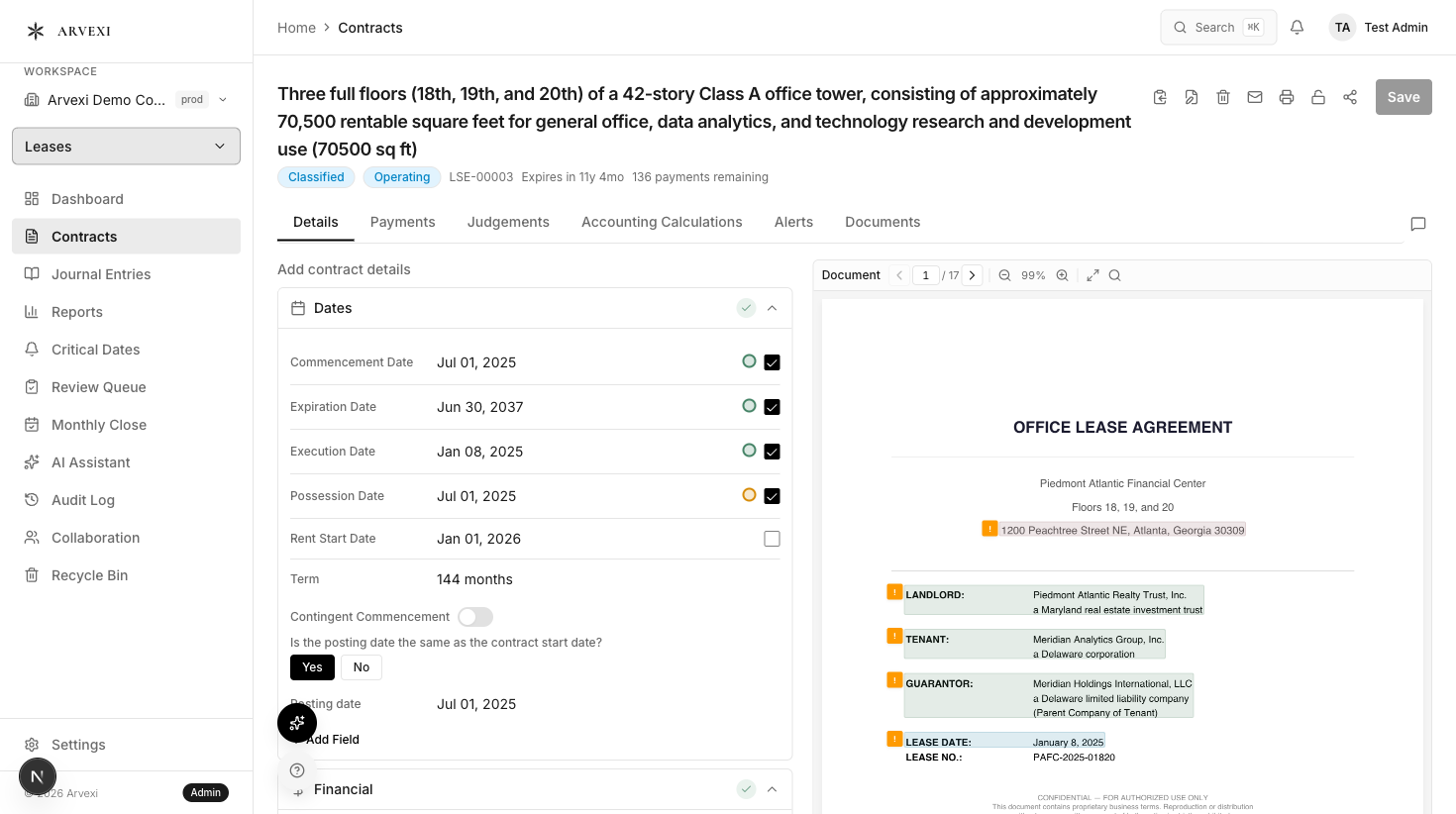Click the trash delete icon in contract header
Image resolution: width=1456 pixels, height=814 pixels.
1223,97
